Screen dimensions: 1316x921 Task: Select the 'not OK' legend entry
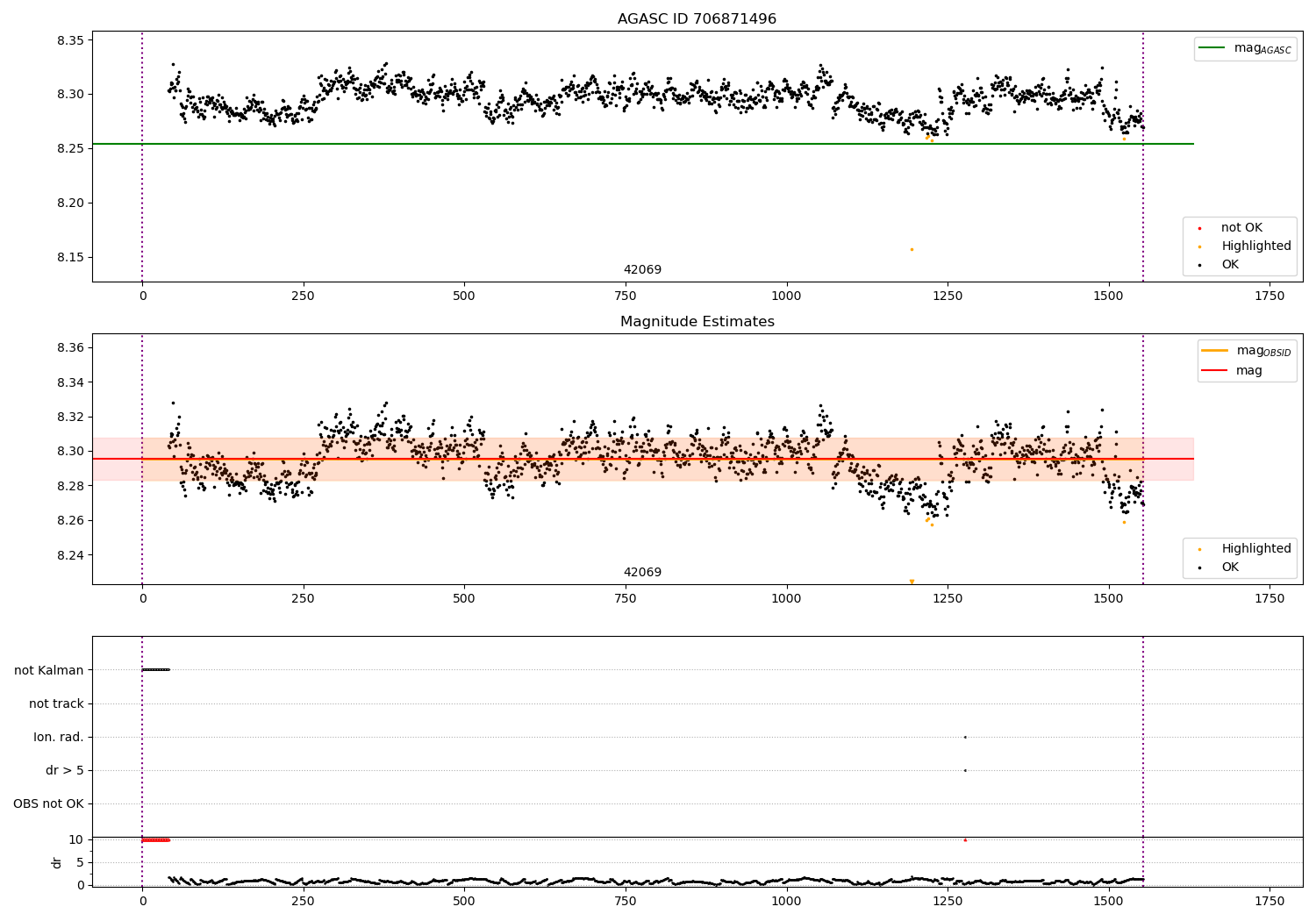[x=1241, y=228]
